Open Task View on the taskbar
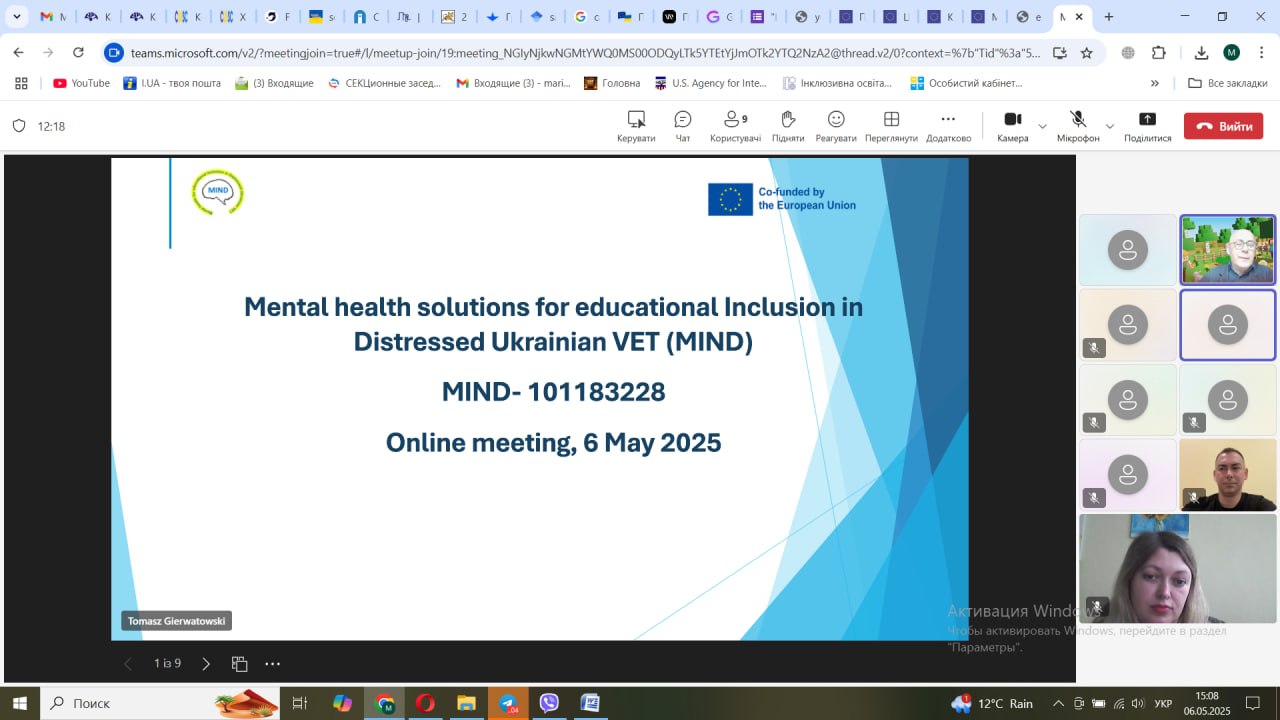 coord(299,703)
